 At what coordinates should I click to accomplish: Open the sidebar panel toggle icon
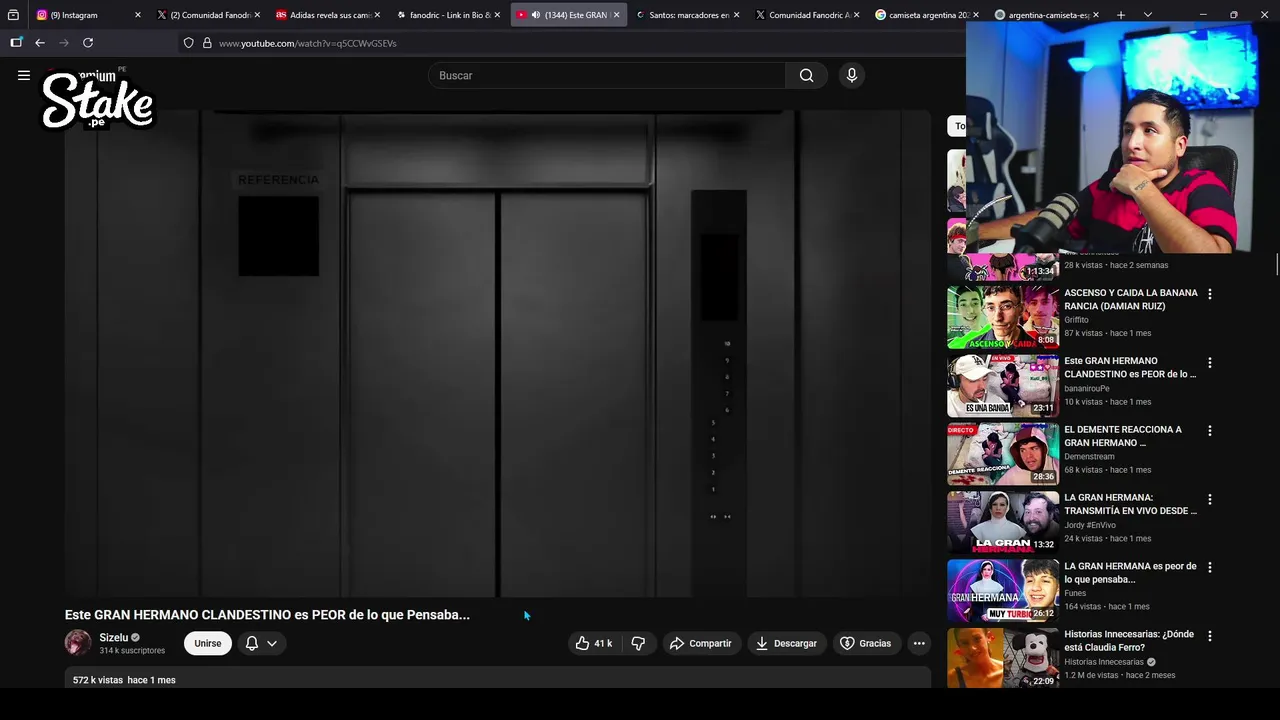(16, 43)
